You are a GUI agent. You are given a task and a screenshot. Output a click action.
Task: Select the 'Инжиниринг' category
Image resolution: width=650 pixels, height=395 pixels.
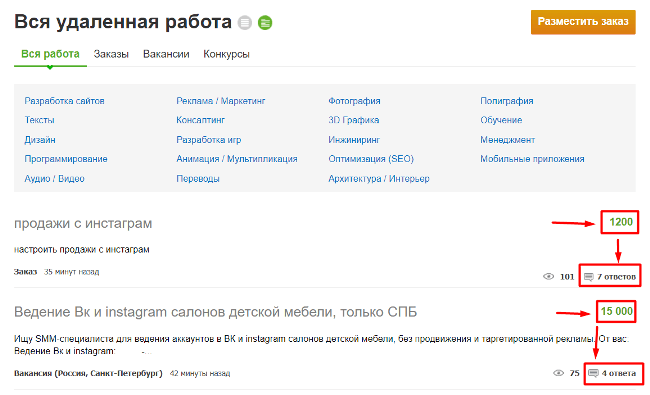[354, 140]
